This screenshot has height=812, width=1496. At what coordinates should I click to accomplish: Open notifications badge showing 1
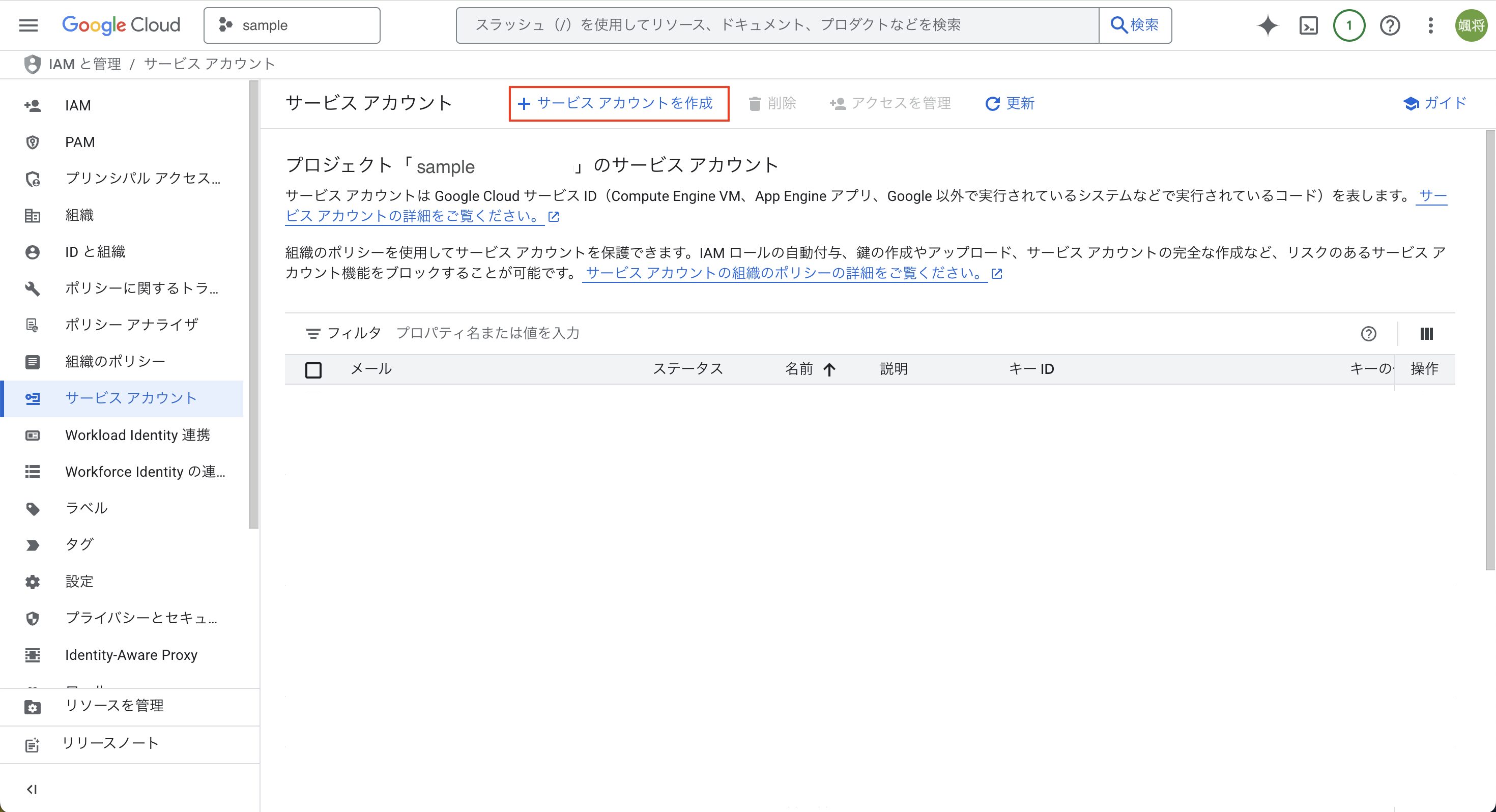click(1349, 25)
